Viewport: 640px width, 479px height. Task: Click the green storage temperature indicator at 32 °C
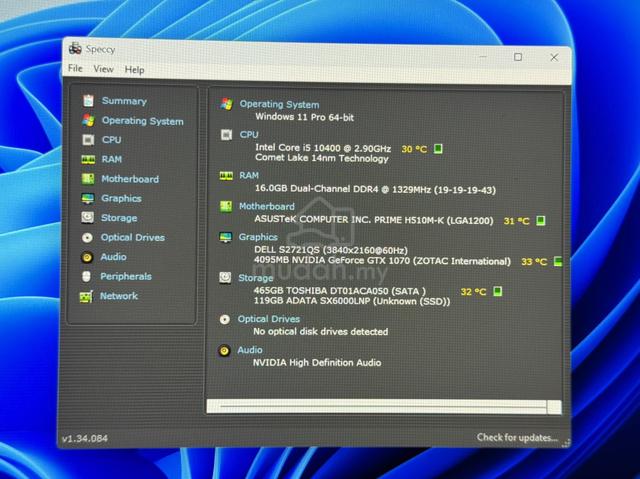(x=497, y=291)
